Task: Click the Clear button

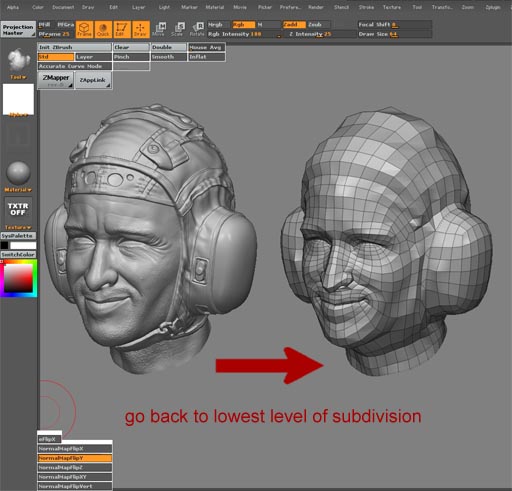Action: (x=131, y=47)
